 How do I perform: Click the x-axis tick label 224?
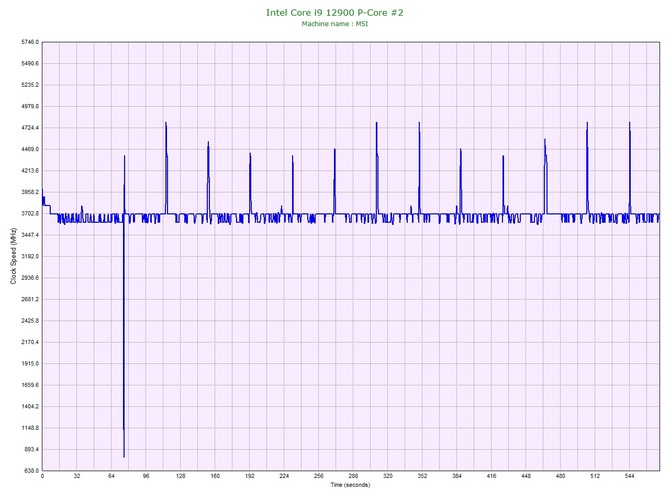coord(284,476)
